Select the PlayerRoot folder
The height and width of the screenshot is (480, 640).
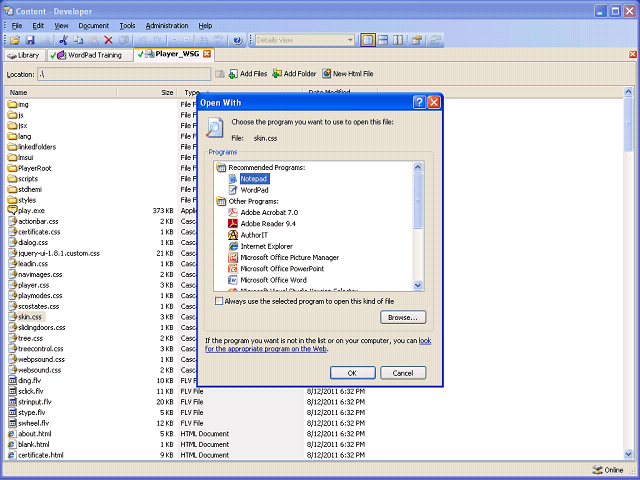click(x=29, y=168)
